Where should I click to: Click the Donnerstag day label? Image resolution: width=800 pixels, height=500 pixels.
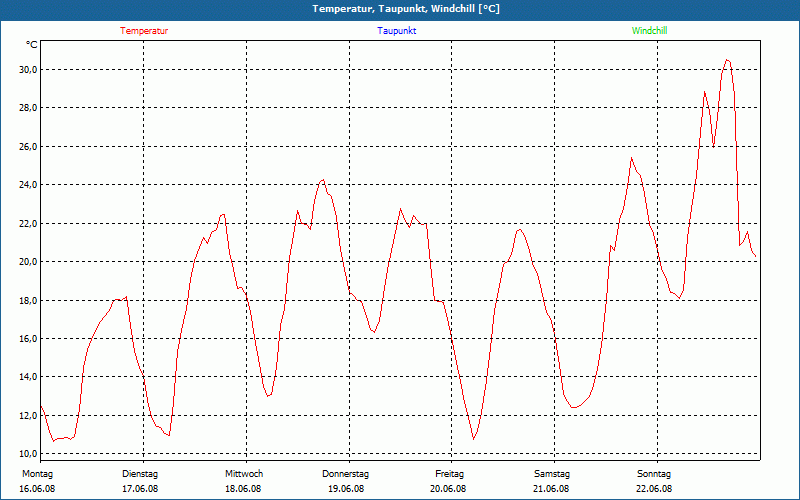(345, 474)
